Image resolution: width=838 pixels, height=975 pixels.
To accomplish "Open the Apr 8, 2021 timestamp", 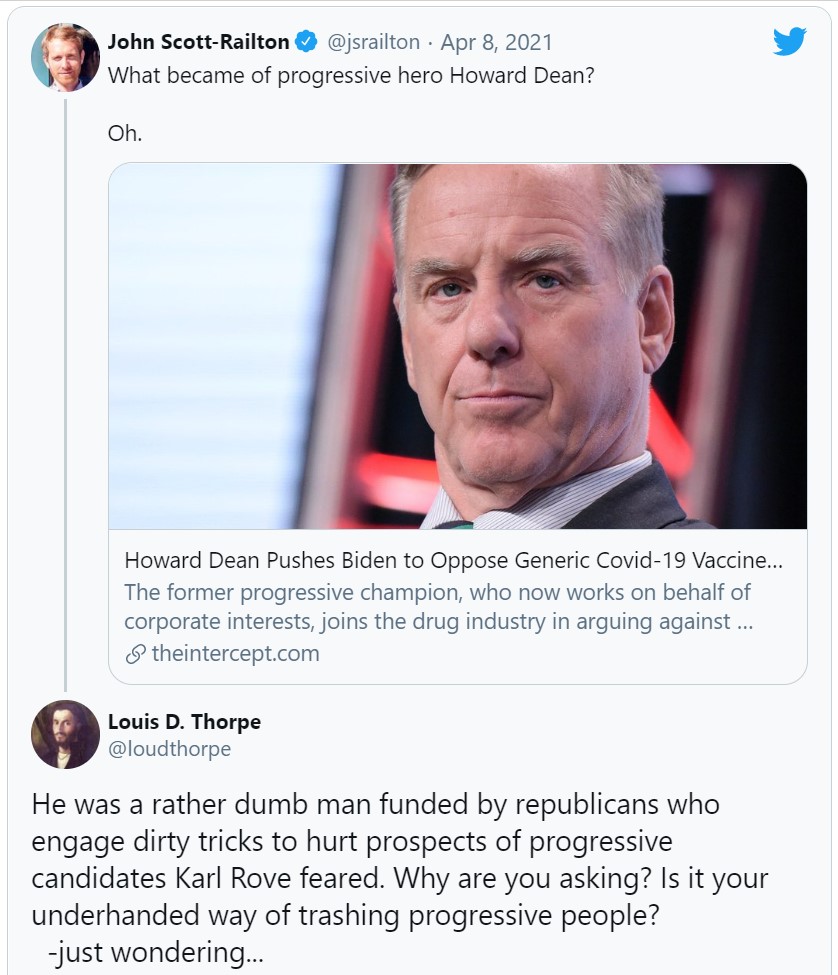I will tap(496, 42).
